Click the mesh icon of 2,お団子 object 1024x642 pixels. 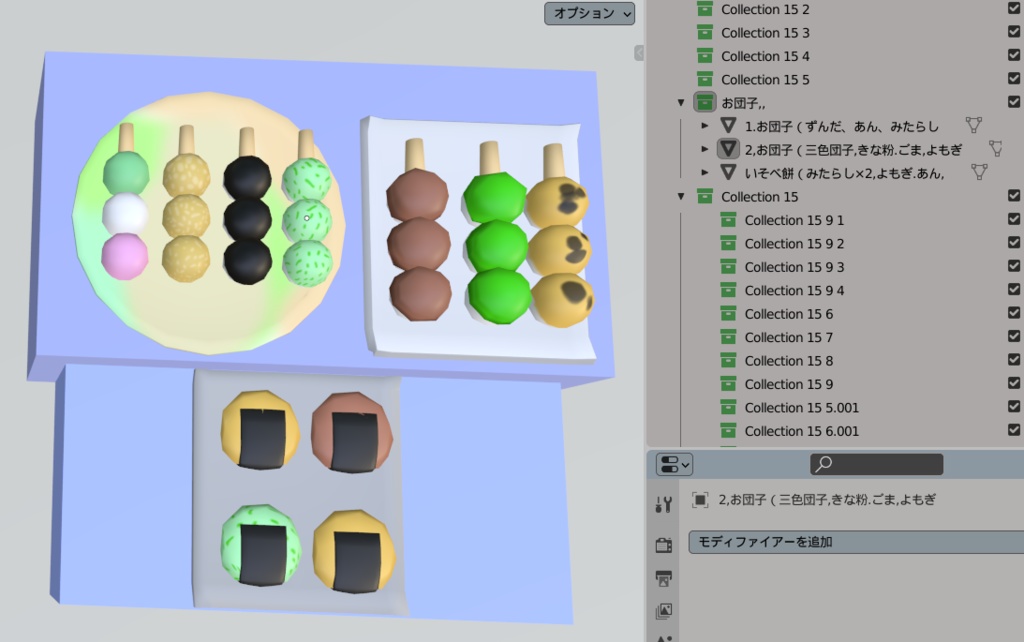coord(728,149)
